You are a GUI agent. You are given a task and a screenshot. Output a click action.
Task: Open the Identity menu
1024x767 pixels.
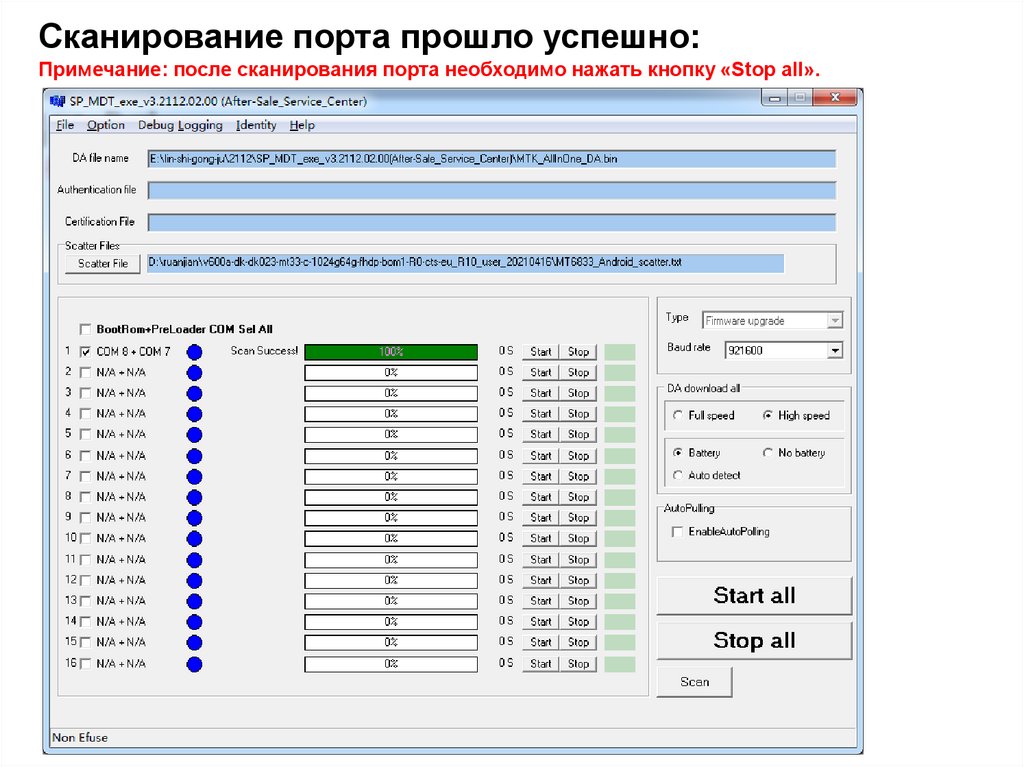256,125
